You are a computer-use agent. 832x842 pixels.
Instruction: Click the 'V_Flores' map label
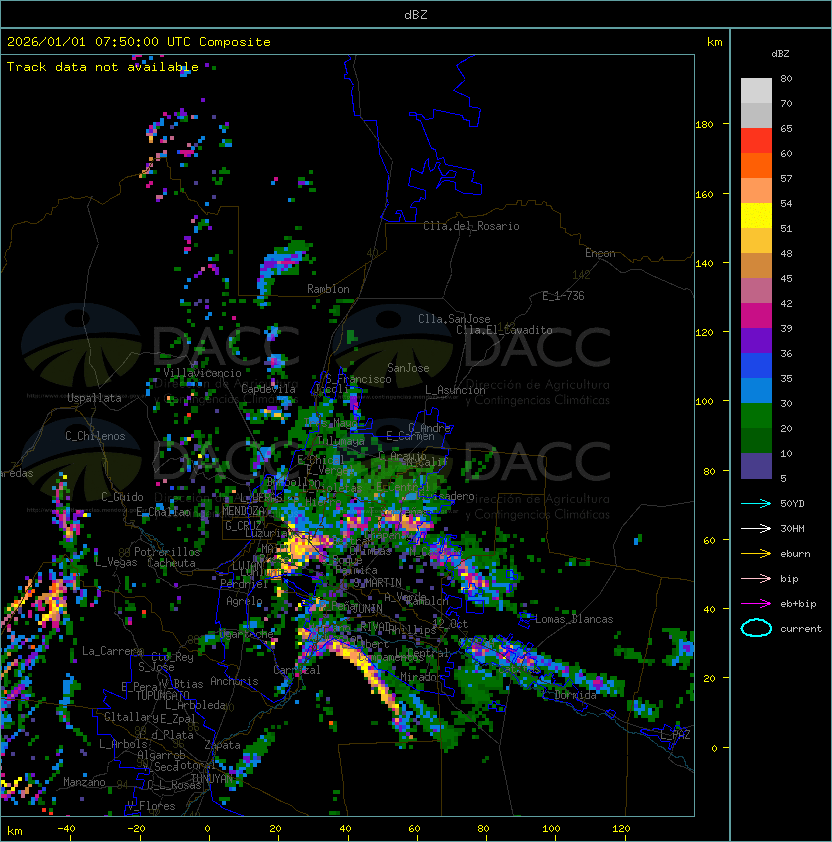coord(151,806)
